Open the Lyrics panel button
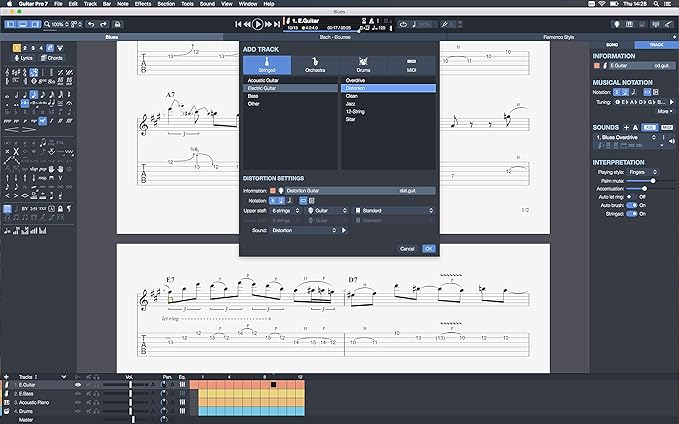 click(21, 59)
